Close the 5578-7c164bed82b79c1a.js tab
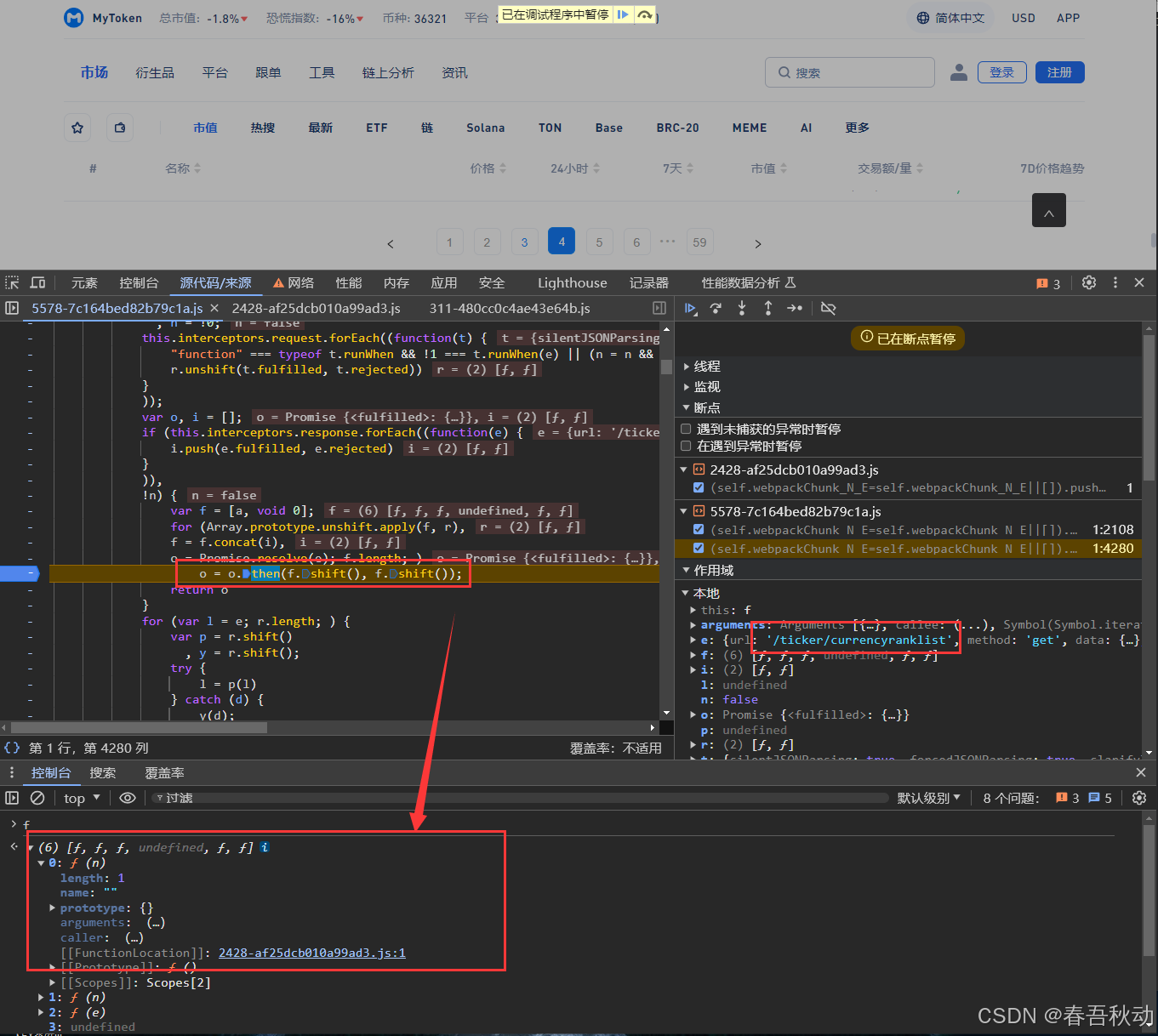 pos(214,308)
